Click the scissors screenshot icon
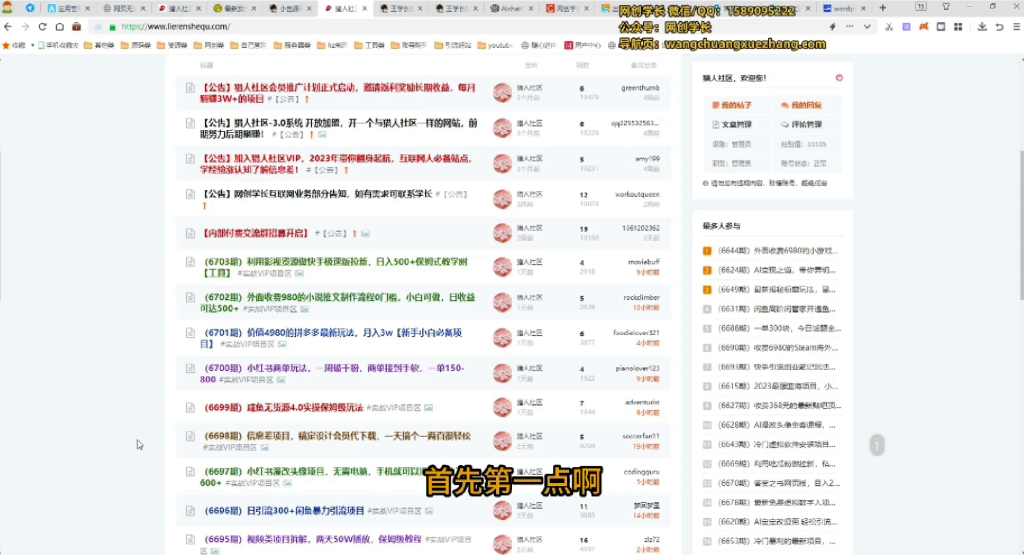 [889, 27]
